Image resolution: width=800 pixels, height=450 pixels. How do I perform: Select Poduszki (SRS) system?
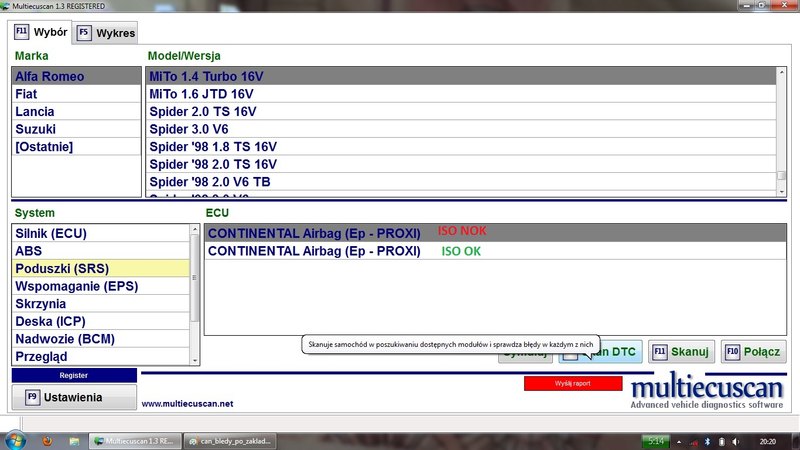[101, 268]
